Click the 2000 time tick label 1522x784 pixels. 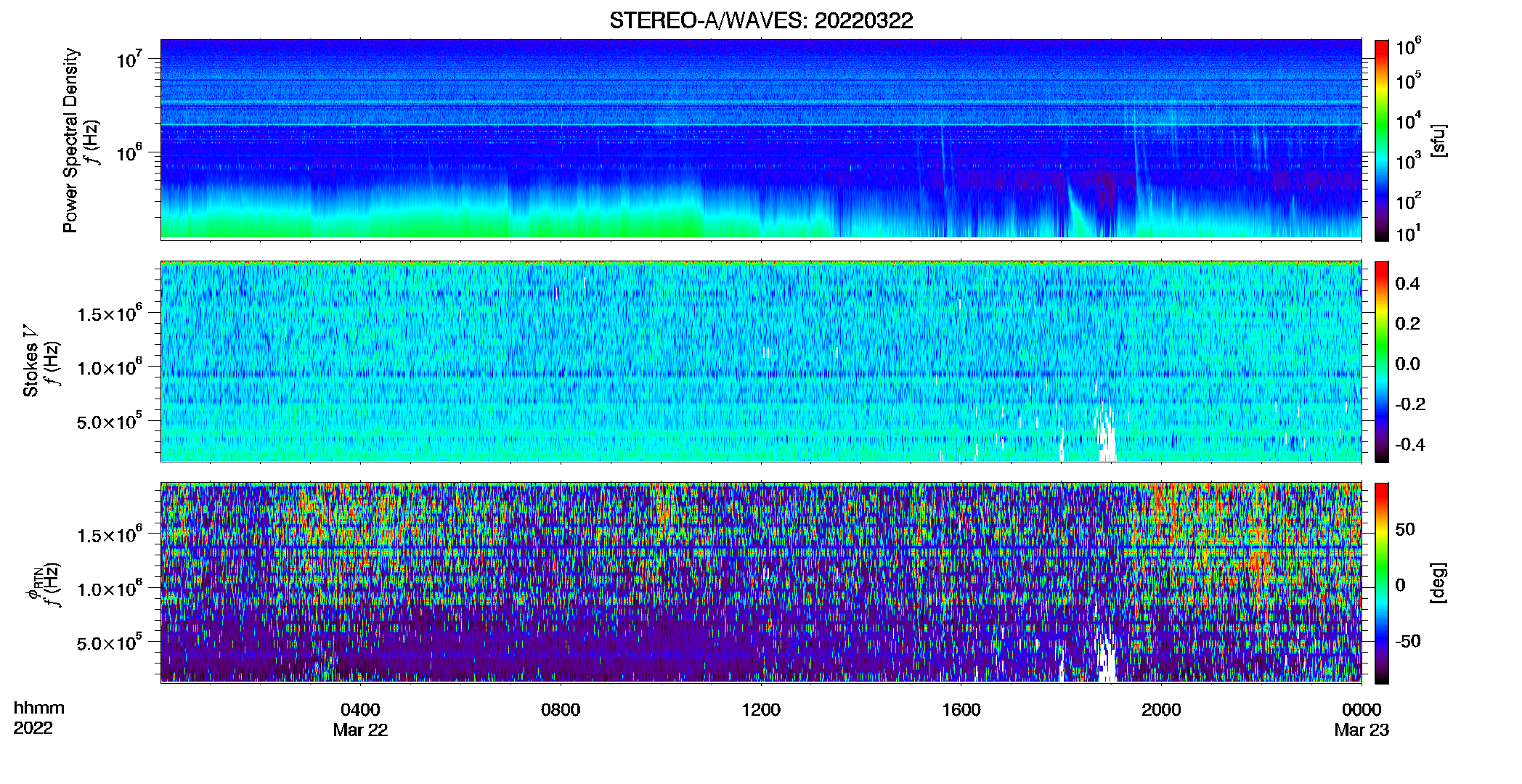coord(1161,710)
